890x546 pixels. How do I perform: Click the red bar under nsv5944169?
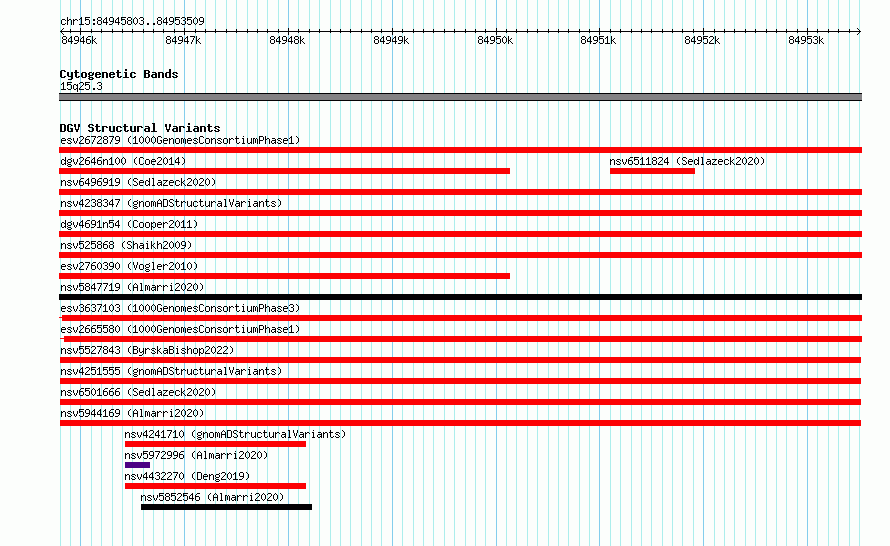[460, 423]
